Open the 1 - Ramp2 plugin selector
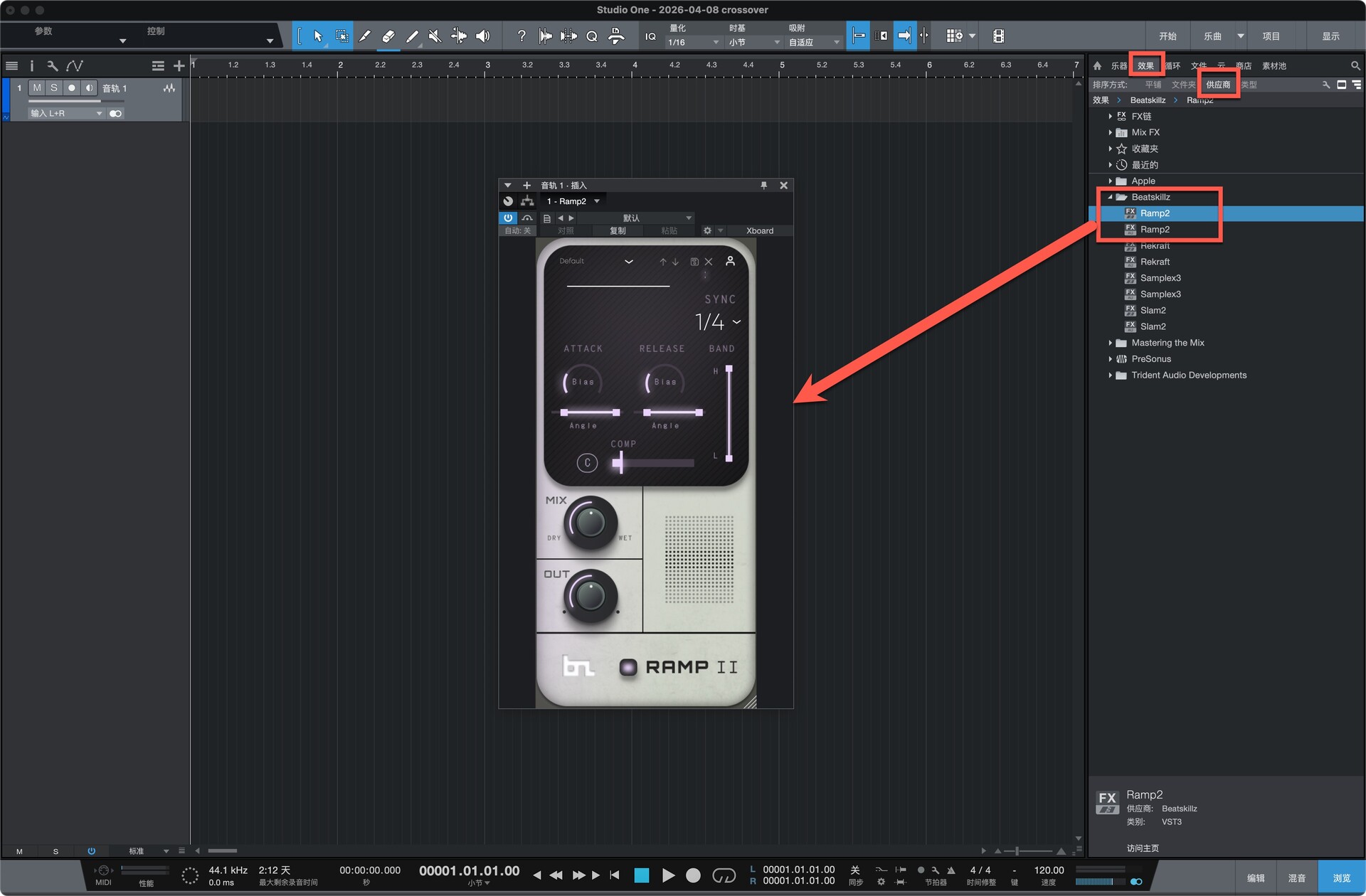 (x=573, y=201)
